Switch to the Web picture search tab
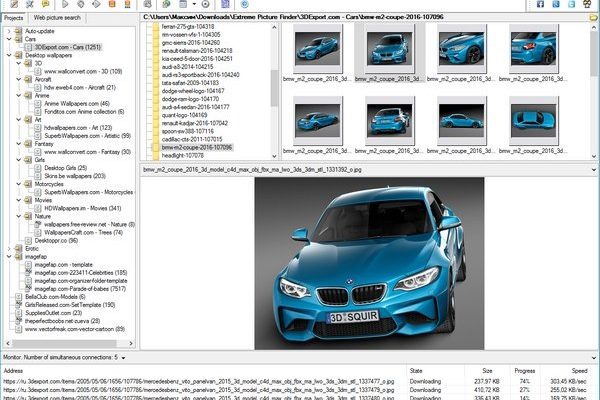 point(58,18)
